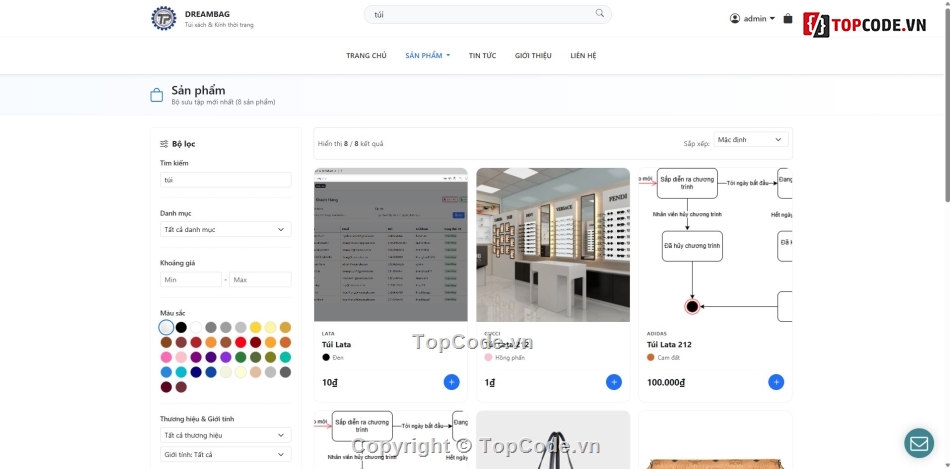Viewport: 950px width, 469px height.
Task: Click the Đen color label
Action: 337,358
